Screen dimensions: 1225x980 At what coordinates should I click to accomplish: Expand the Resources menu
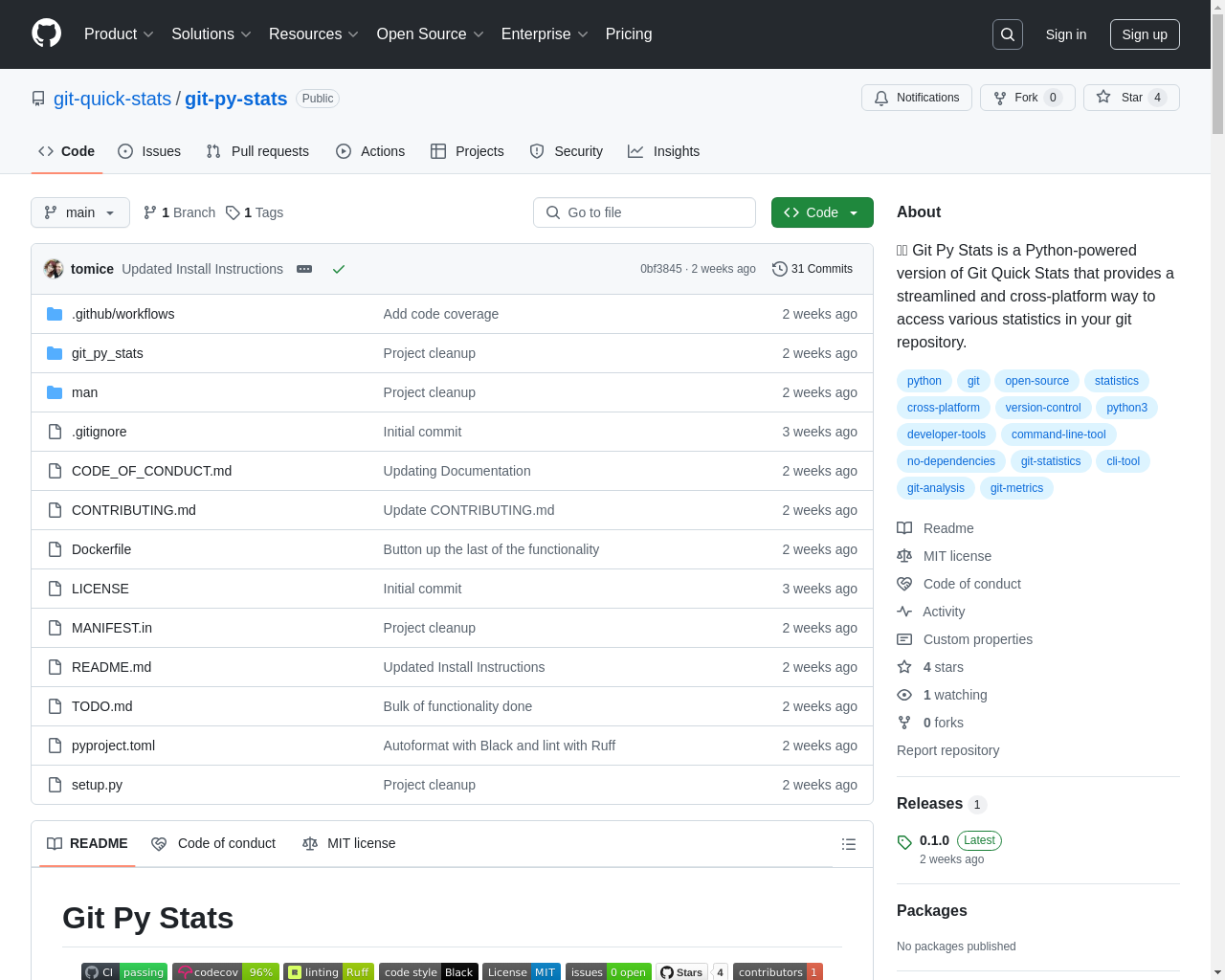(x=314, y=33)
